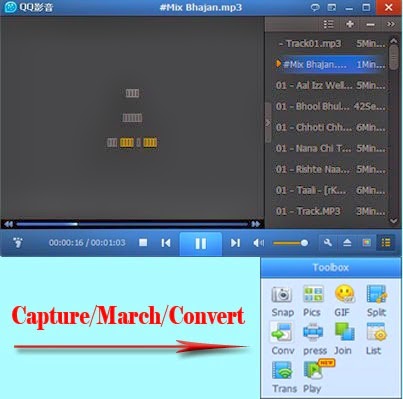This screenshot has width=403, height=399.
Task: Adjust the volume slider
Action: click(290, 243)
